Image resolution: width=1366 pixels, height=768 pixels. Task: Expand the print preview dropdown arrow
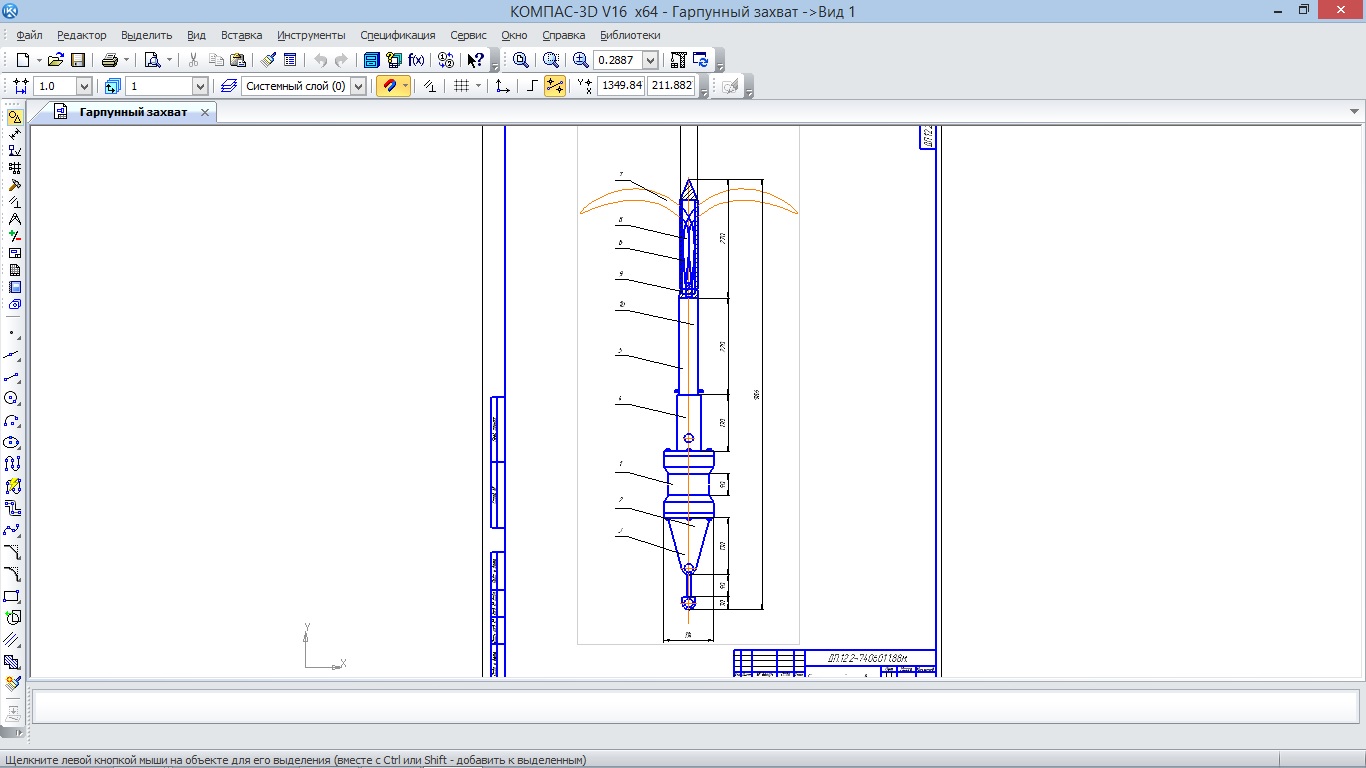pyautogui.click(x=168, y=60)
